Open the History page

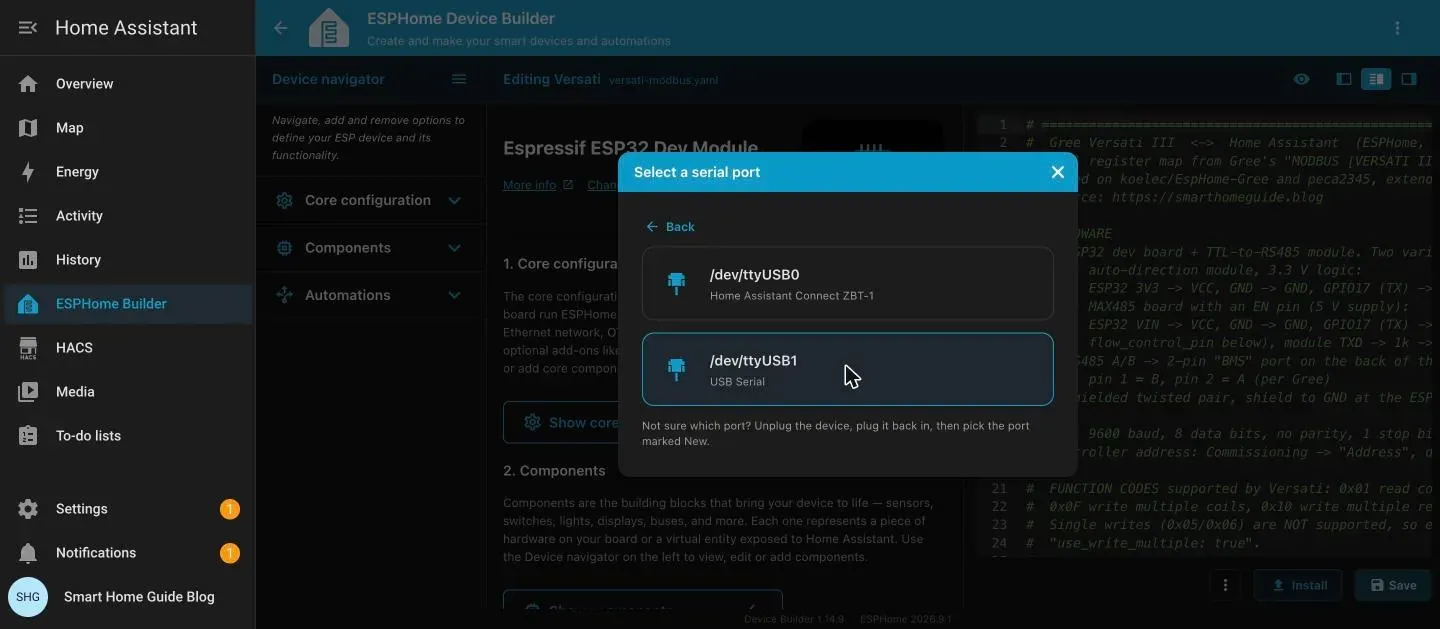pos(128,260)
